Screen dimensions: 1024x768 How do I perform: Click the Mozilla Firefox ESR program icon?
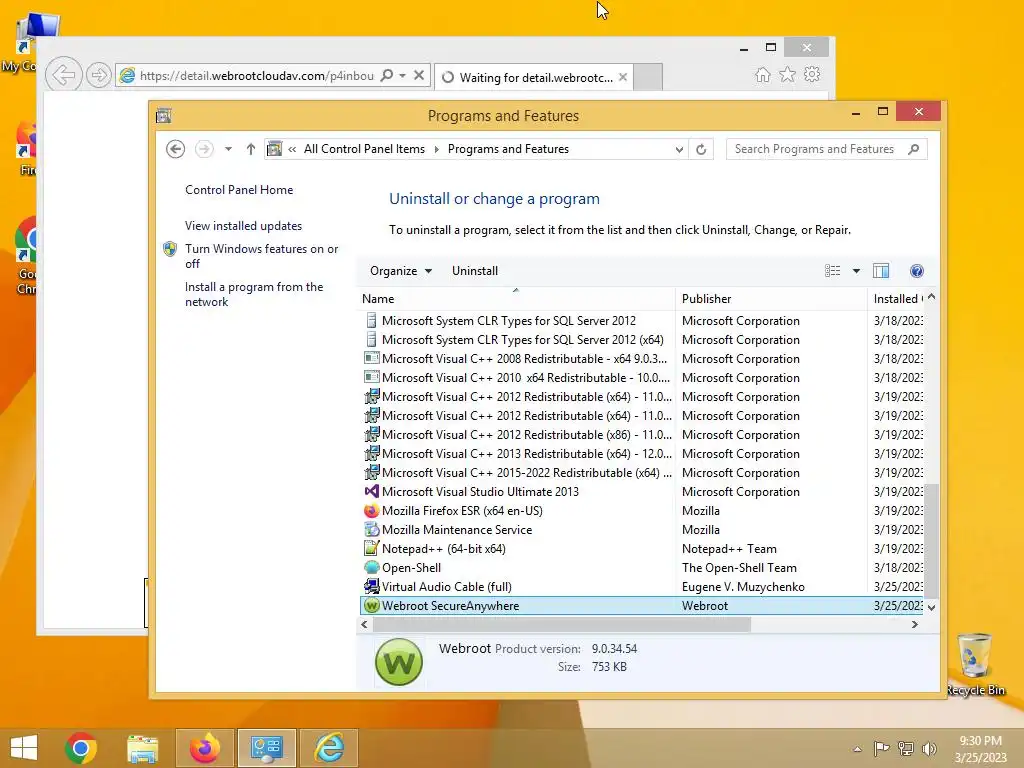pyautogui.click(x=372, y=511)
